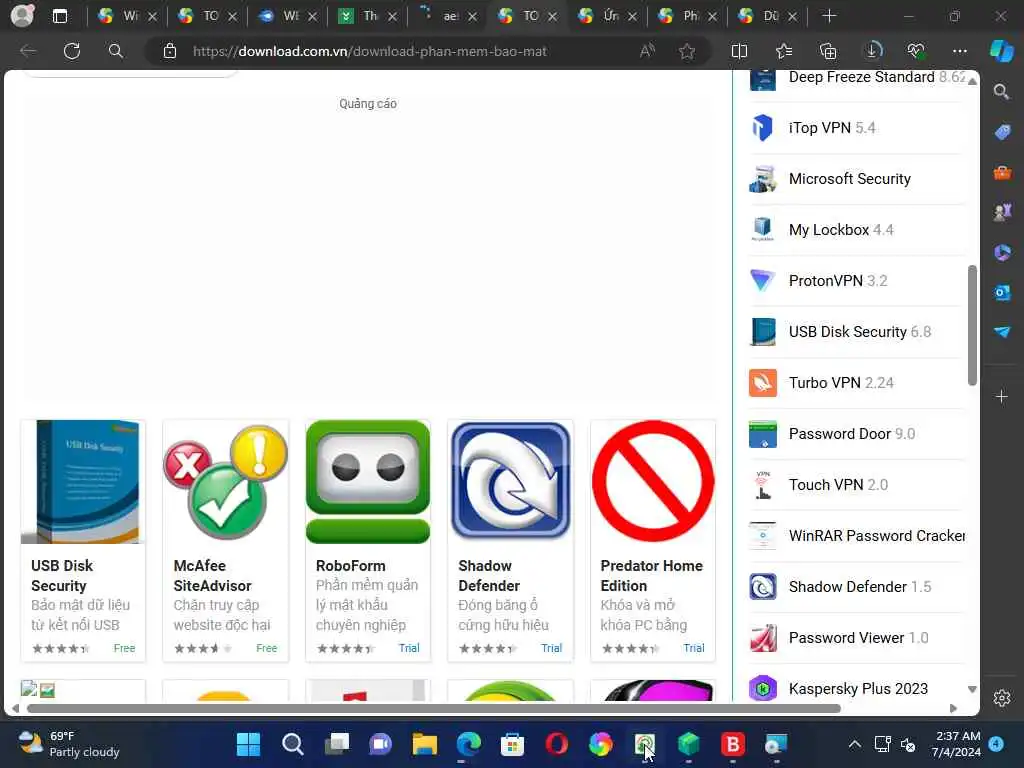Click the McAfee SiteAdvisor card image
1024x768 pixels.
pos(225,481)
